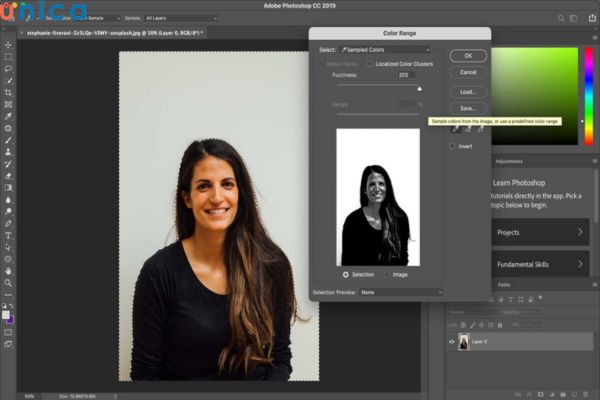Switch to the Adjustments tab
This screenshot has height=400, width=600.
tap(509, 162)
